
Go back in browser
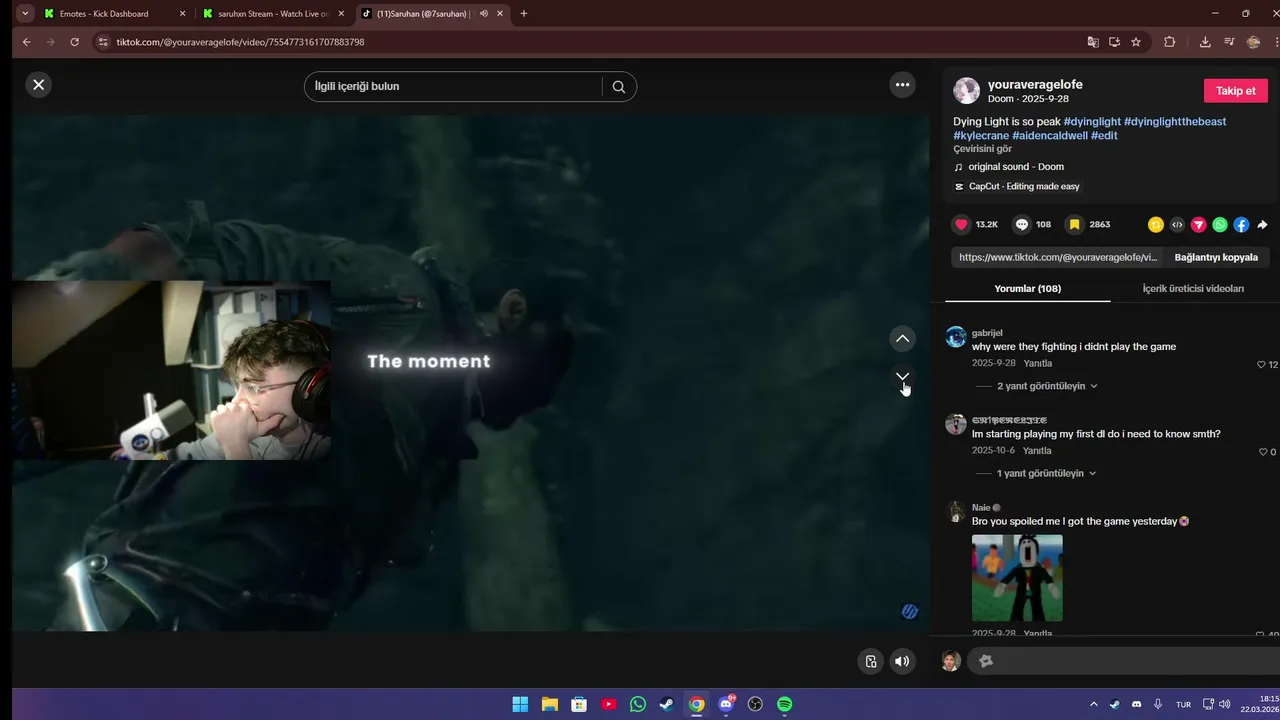[x=26, y=42]
